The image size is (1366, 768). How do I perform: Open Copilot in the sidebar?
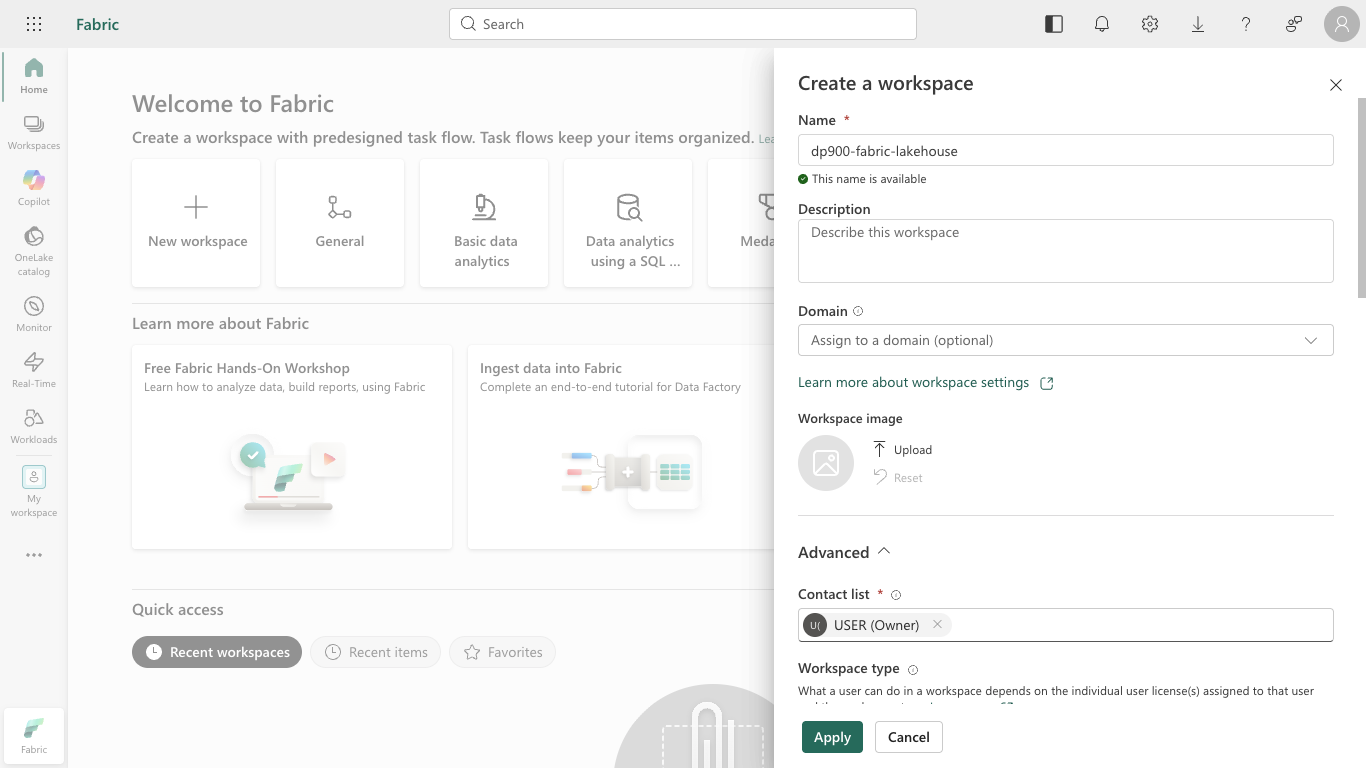34,188
